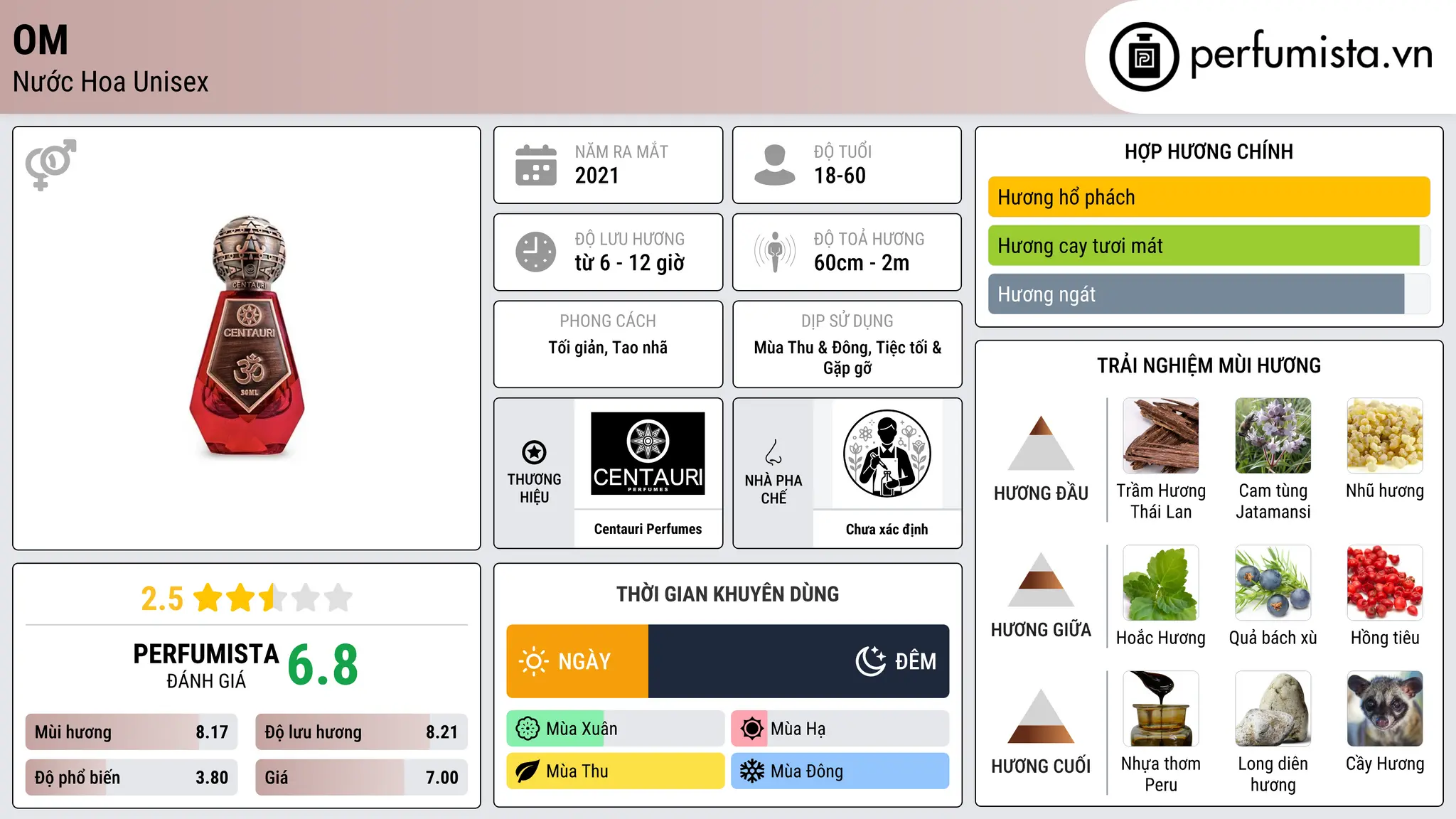Click the Chưa xác định perfumer text
The width and height of the screenshot is (1456, 819).
(x=887, y=529)
